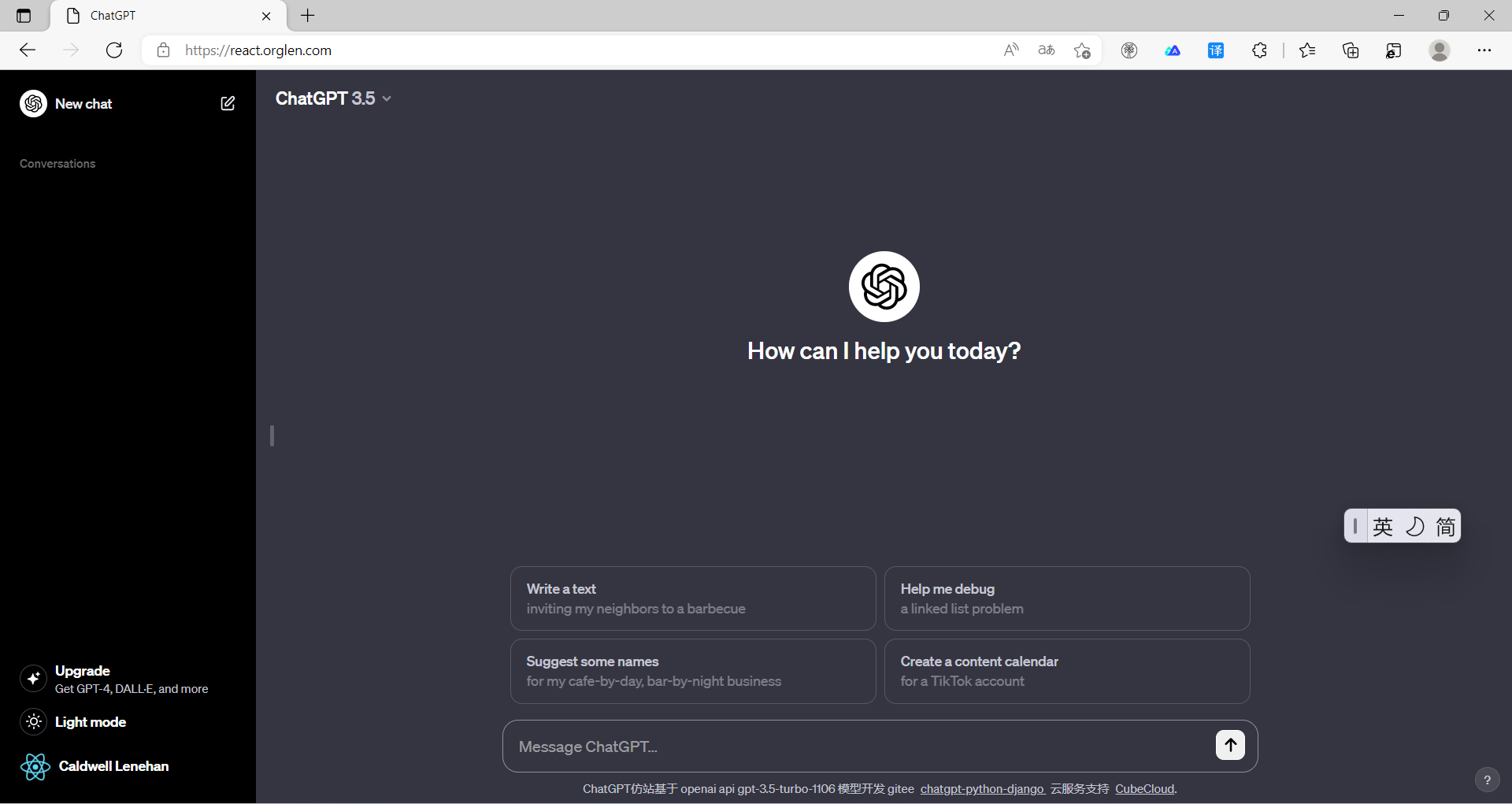1512x804 pixels.
Task: Open the CubeCloud link
Action: [1145, 789]
